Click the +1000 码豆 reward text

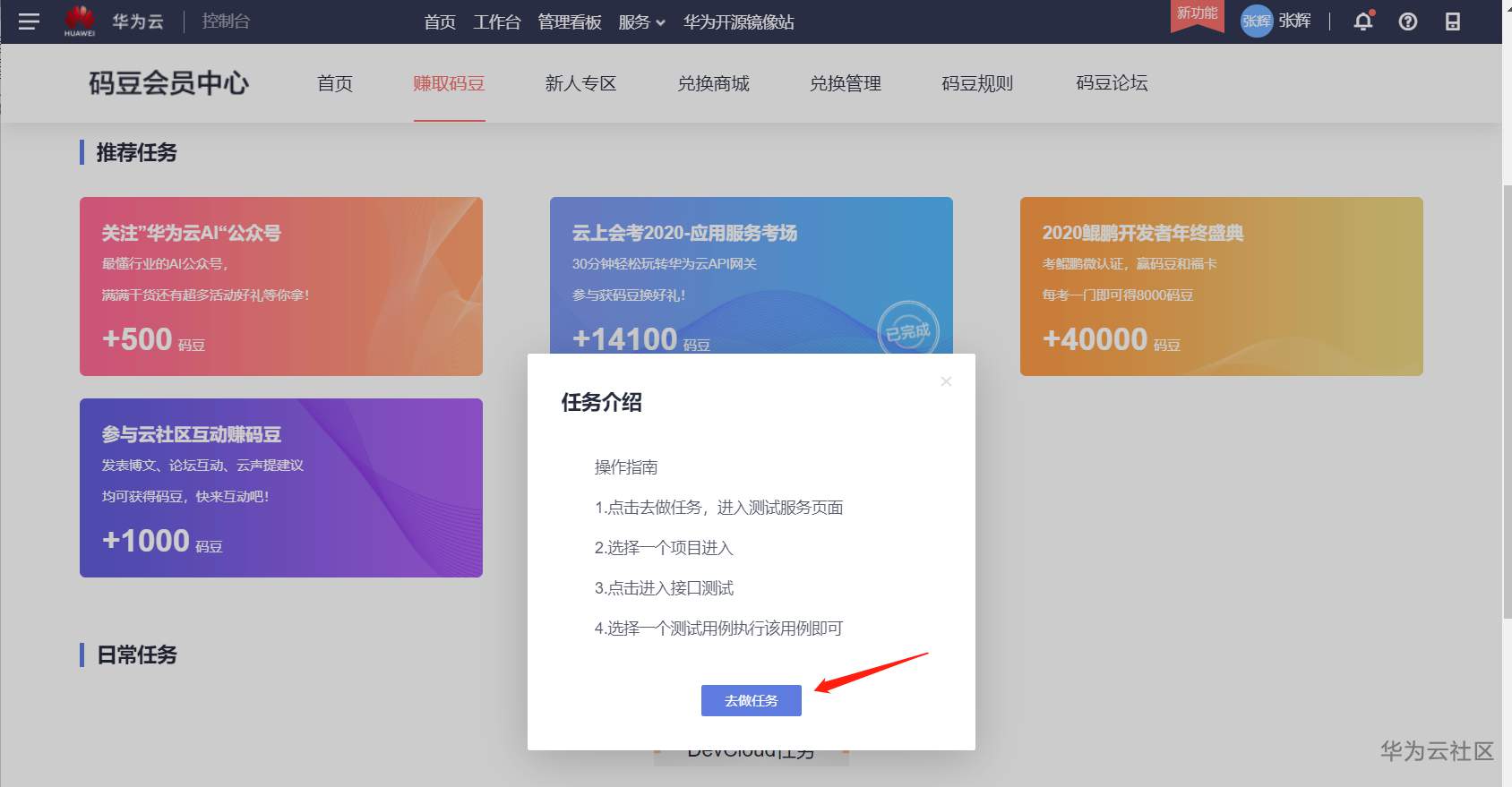(162, 541)
